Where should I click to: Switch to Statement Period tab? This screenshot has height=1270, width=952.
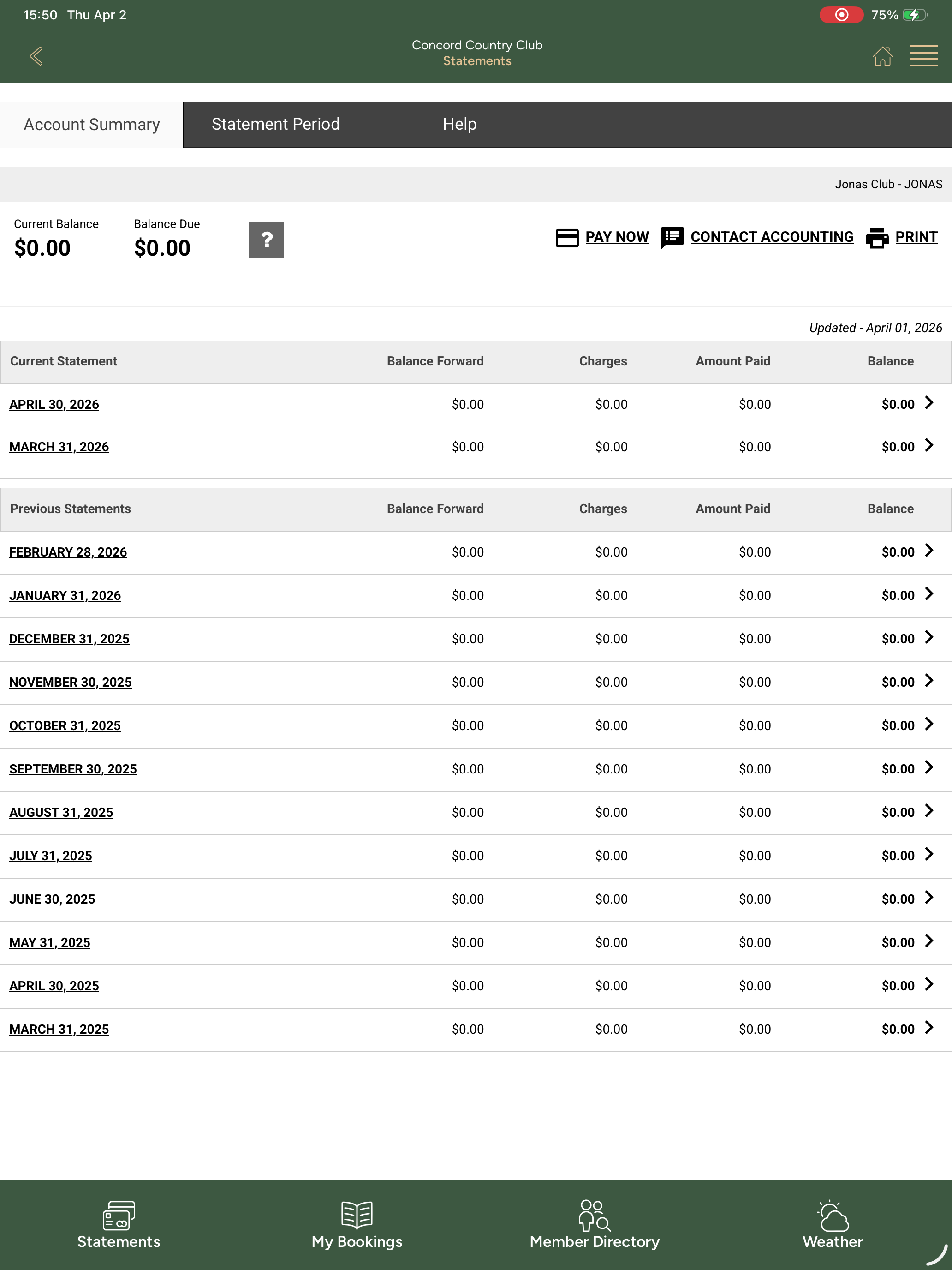click(275, 124)
